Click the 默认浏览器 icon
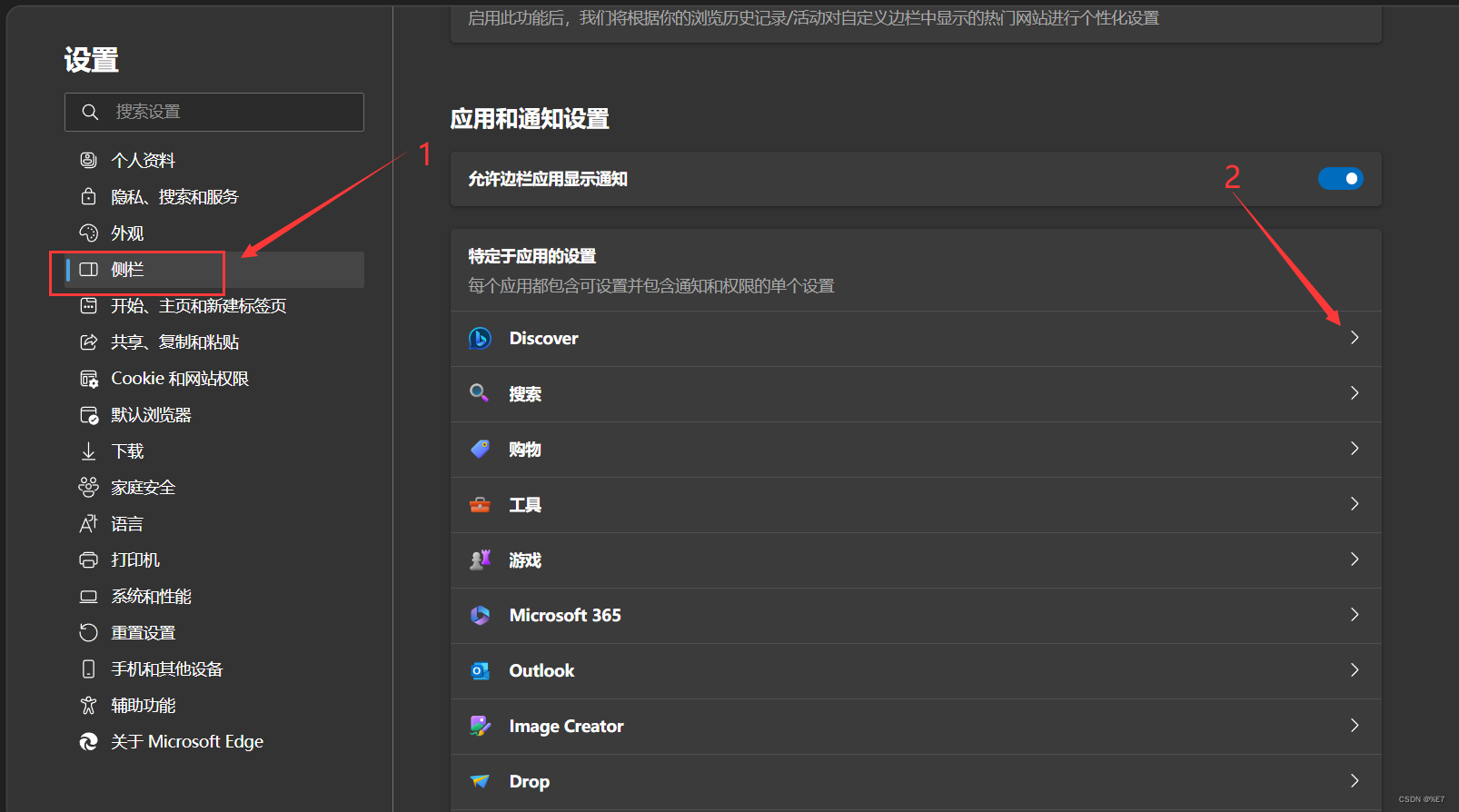 tap(89, 415)
